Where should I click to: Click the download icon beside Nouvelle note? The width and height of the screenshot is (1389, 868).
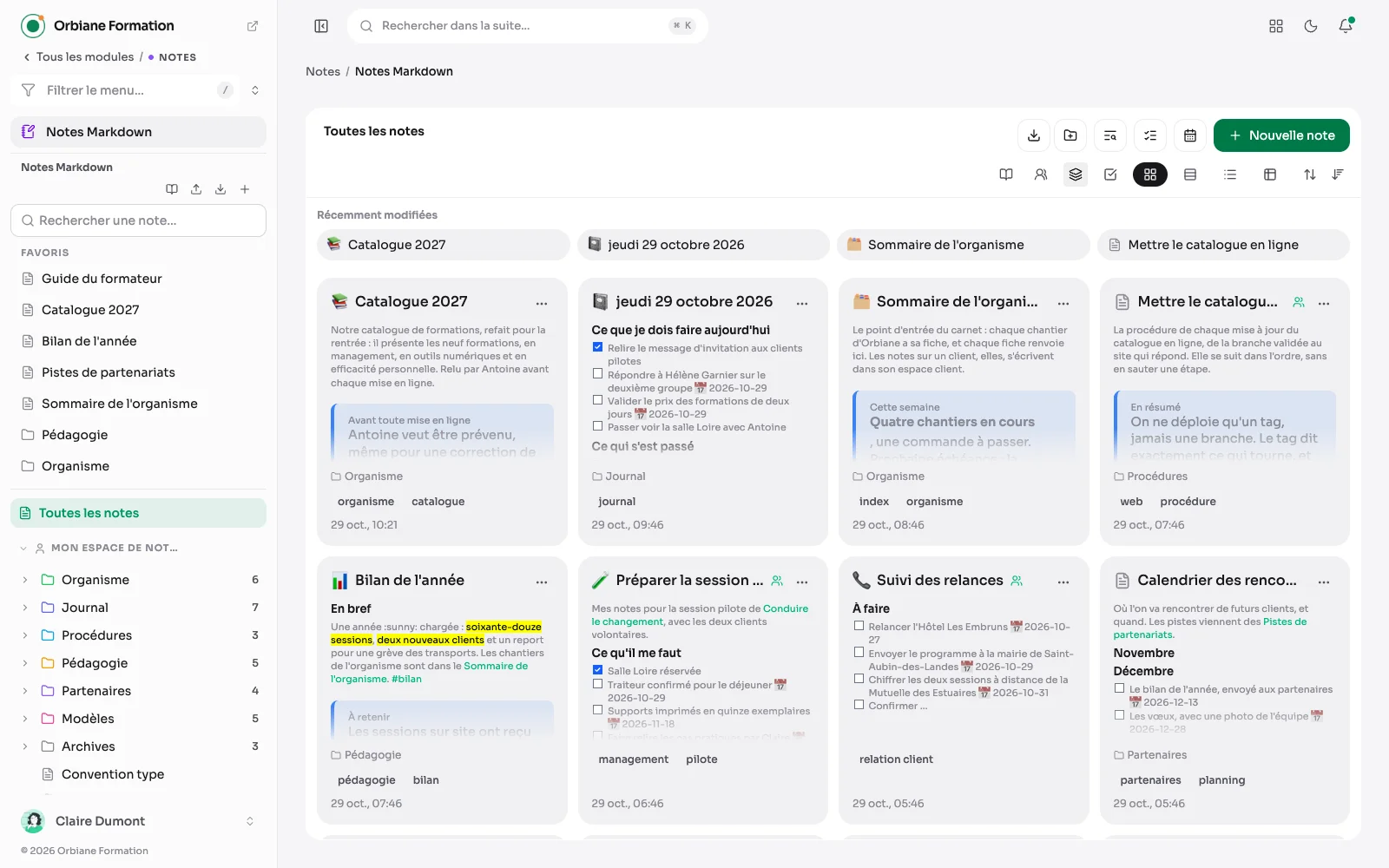point(1034,135)
